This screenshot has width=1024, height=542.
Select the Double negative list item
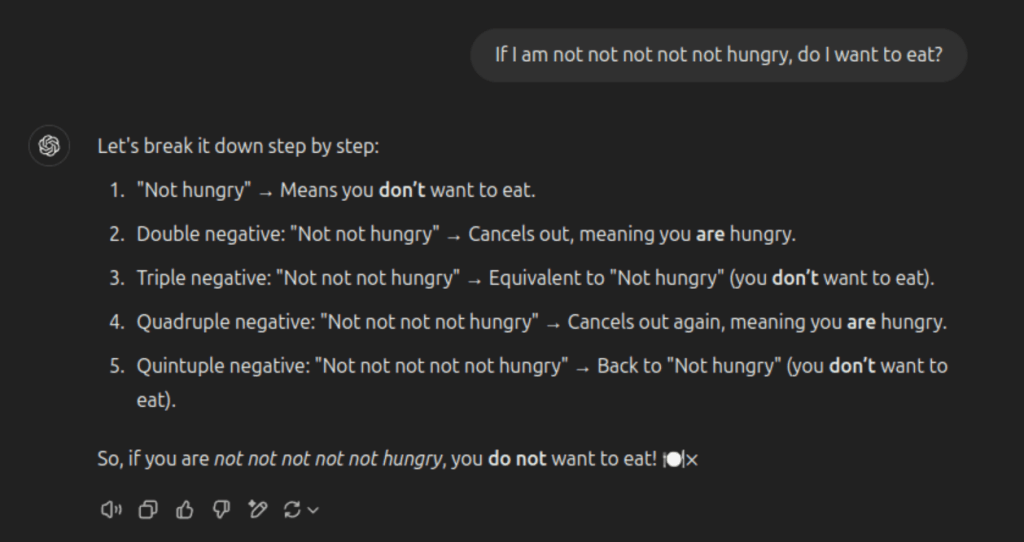click(466, 234)
